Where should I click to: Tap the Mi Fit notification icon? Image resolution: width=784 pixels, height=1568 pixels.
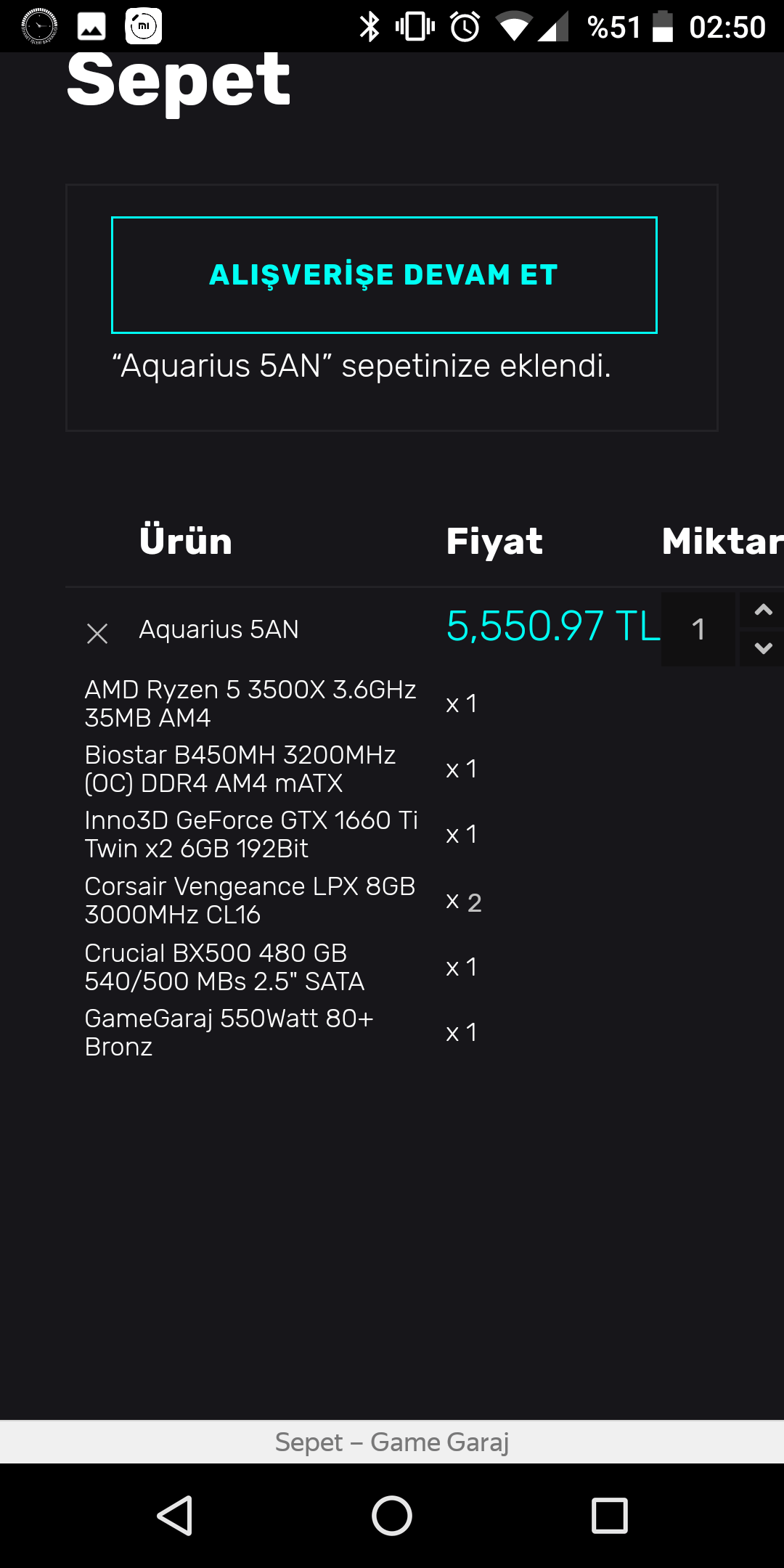[144, 27]
